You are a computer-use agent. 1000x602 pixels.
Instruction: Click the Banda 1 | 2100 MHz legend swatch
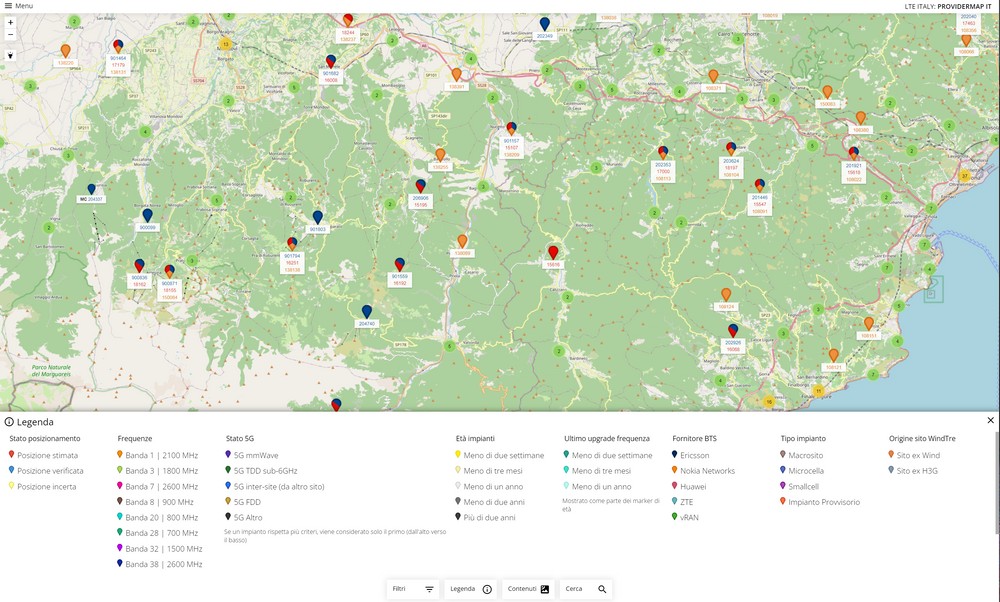(x=120, y=455)
